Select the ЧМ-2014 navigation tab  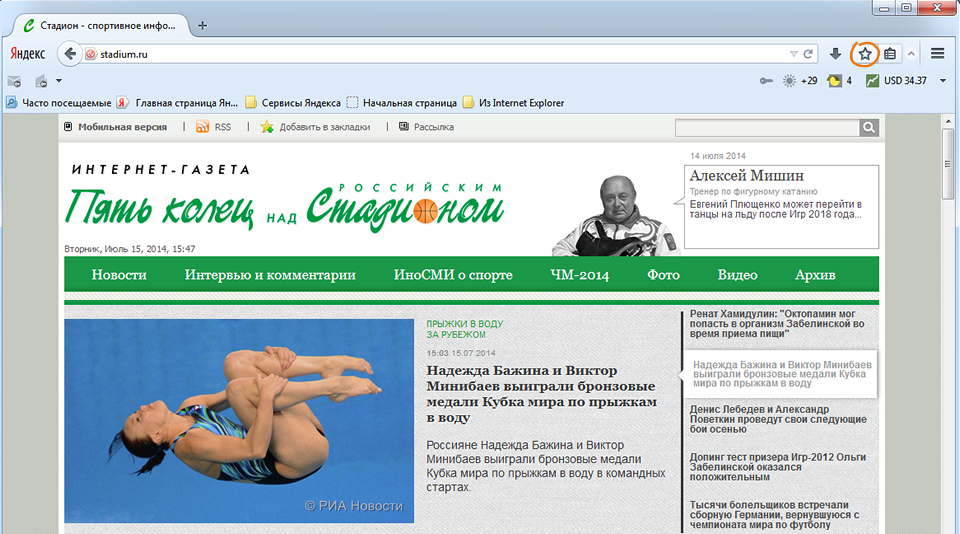(x=579, y=275)
